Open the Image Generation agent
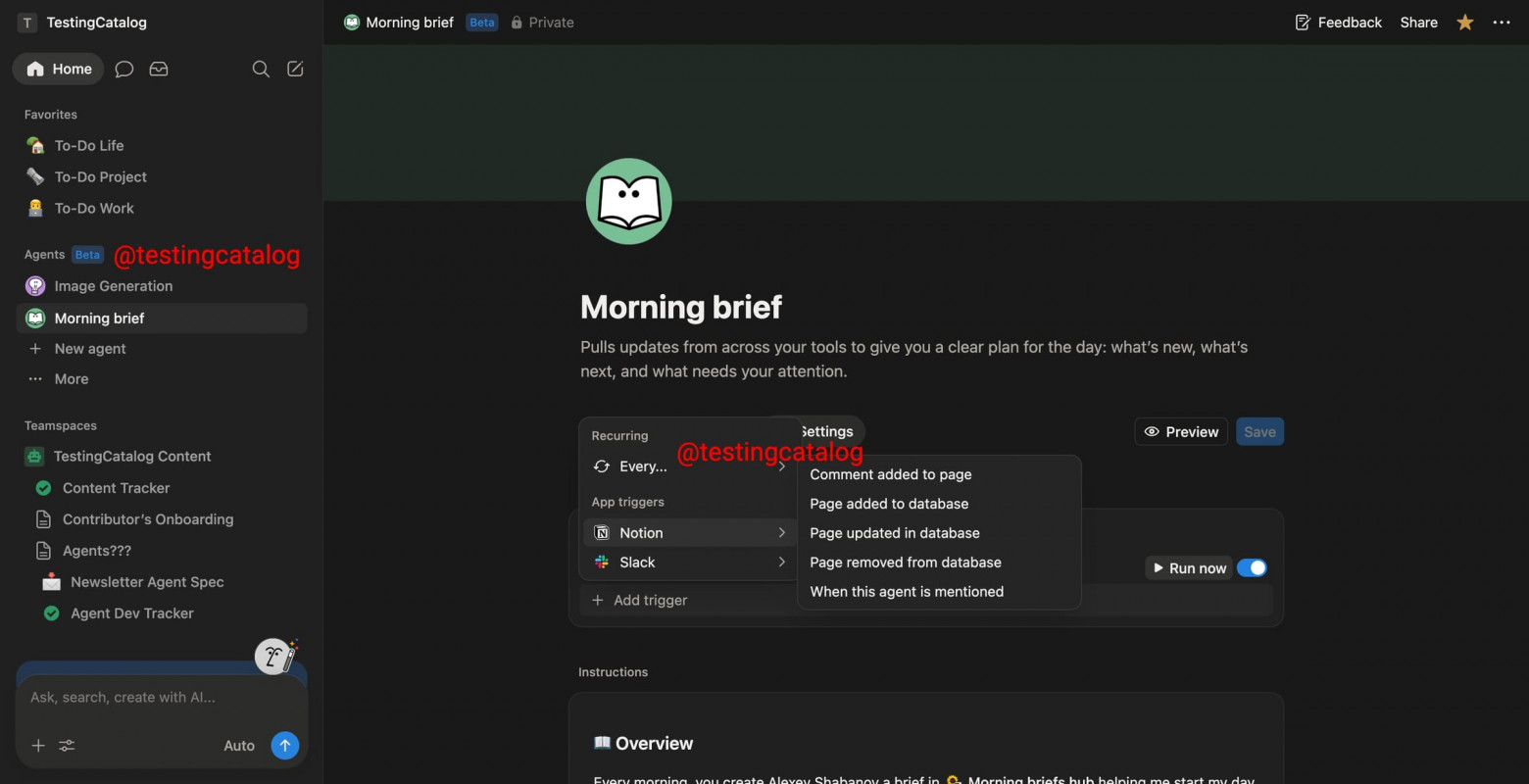Viewport: 1529px width, 784px height. (x=113, y=286)
